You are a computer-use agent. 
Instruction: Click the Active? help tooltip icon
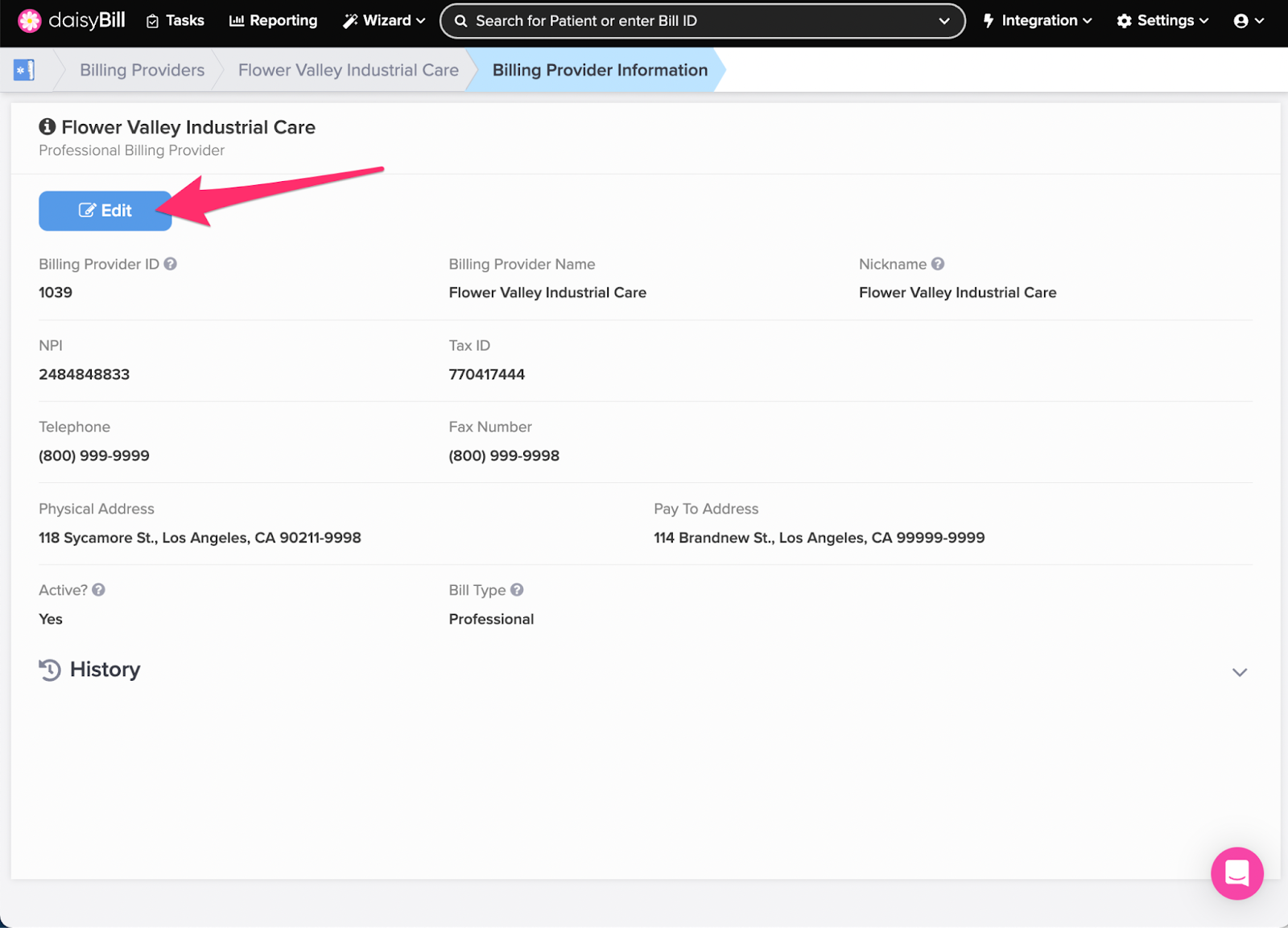(x=99, y=589)
